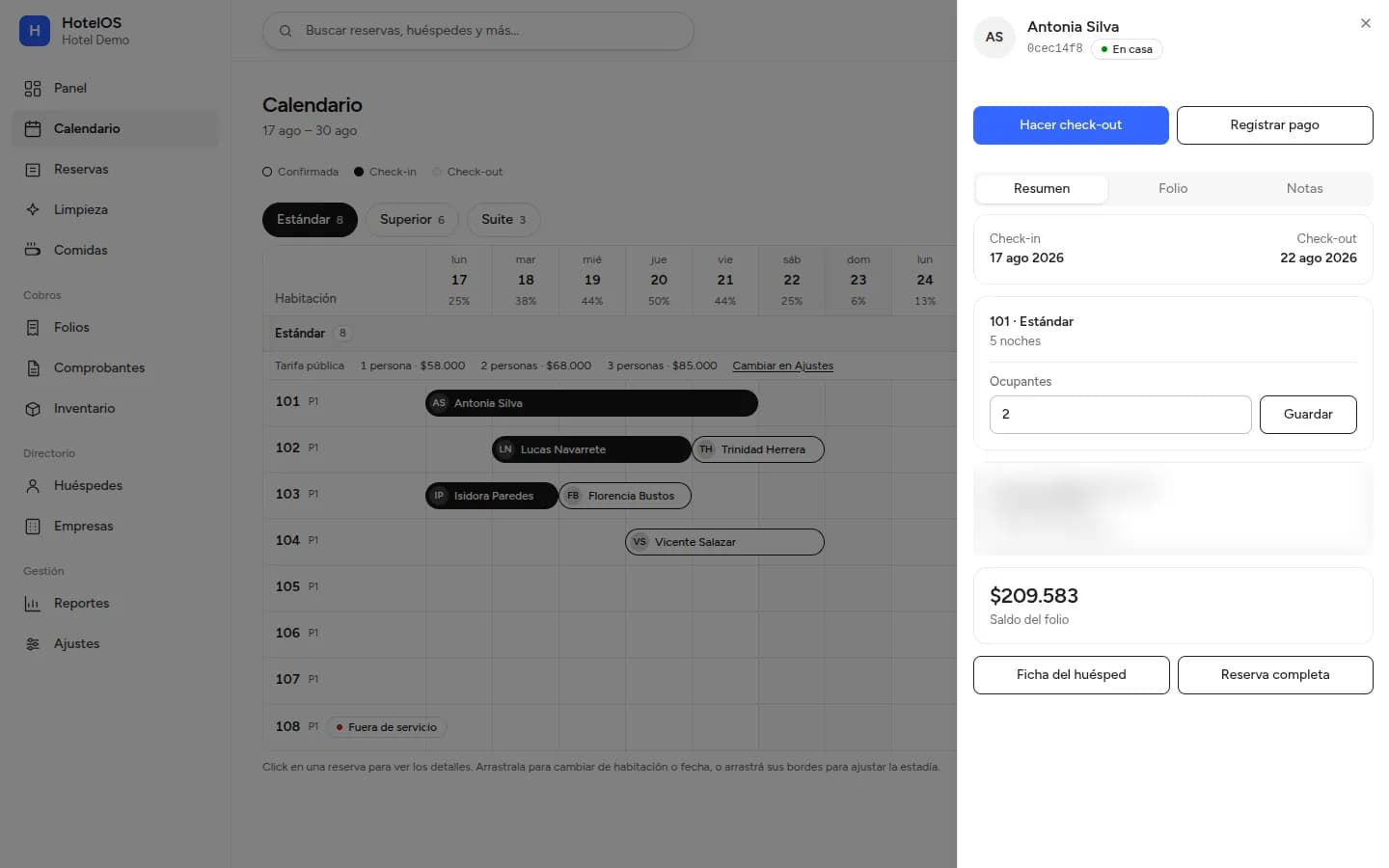Image resolution: width=1389 pixels, height=868 pixels.
Task: Click the lun 17 date column header
Action: click(459, 281)
